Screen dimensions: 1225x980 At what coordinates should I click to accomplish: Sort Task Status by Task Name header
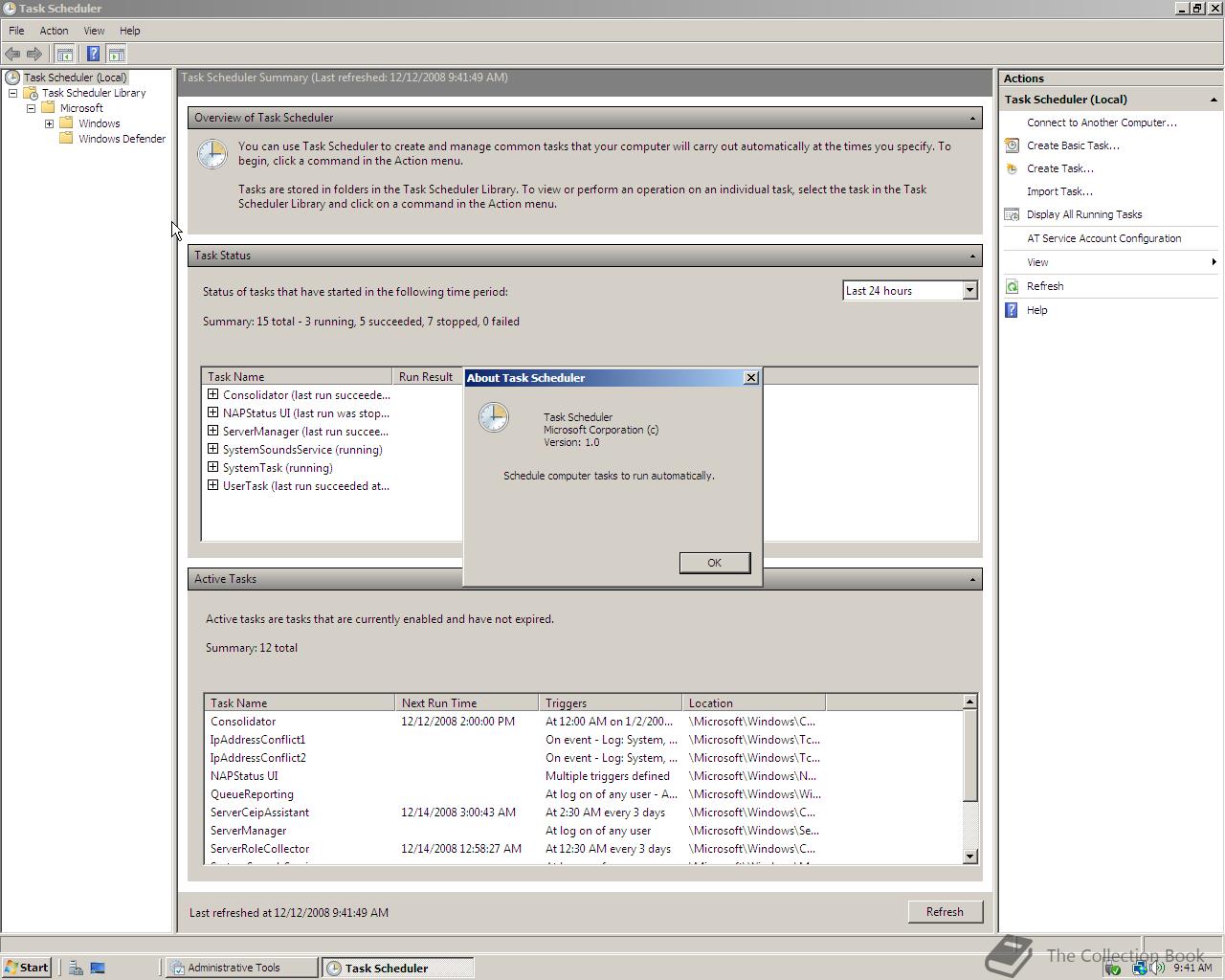pyautogui.click(x=297, y=377)
